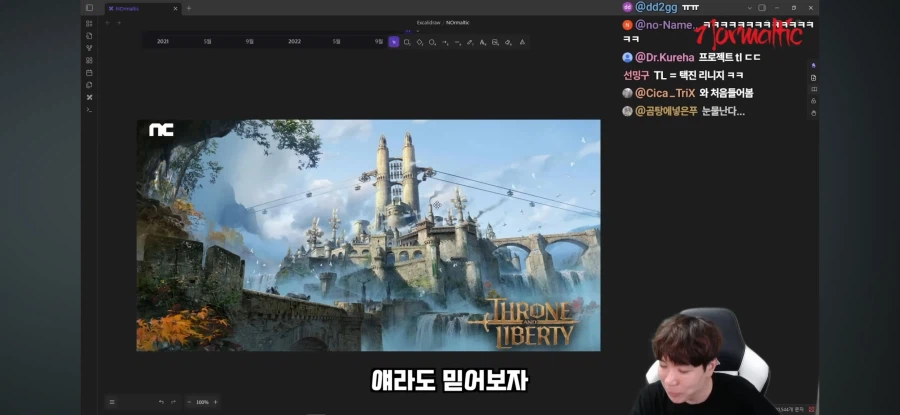
Task: Open the first Obsidian ribbon icon
Action: coord(89,24)
